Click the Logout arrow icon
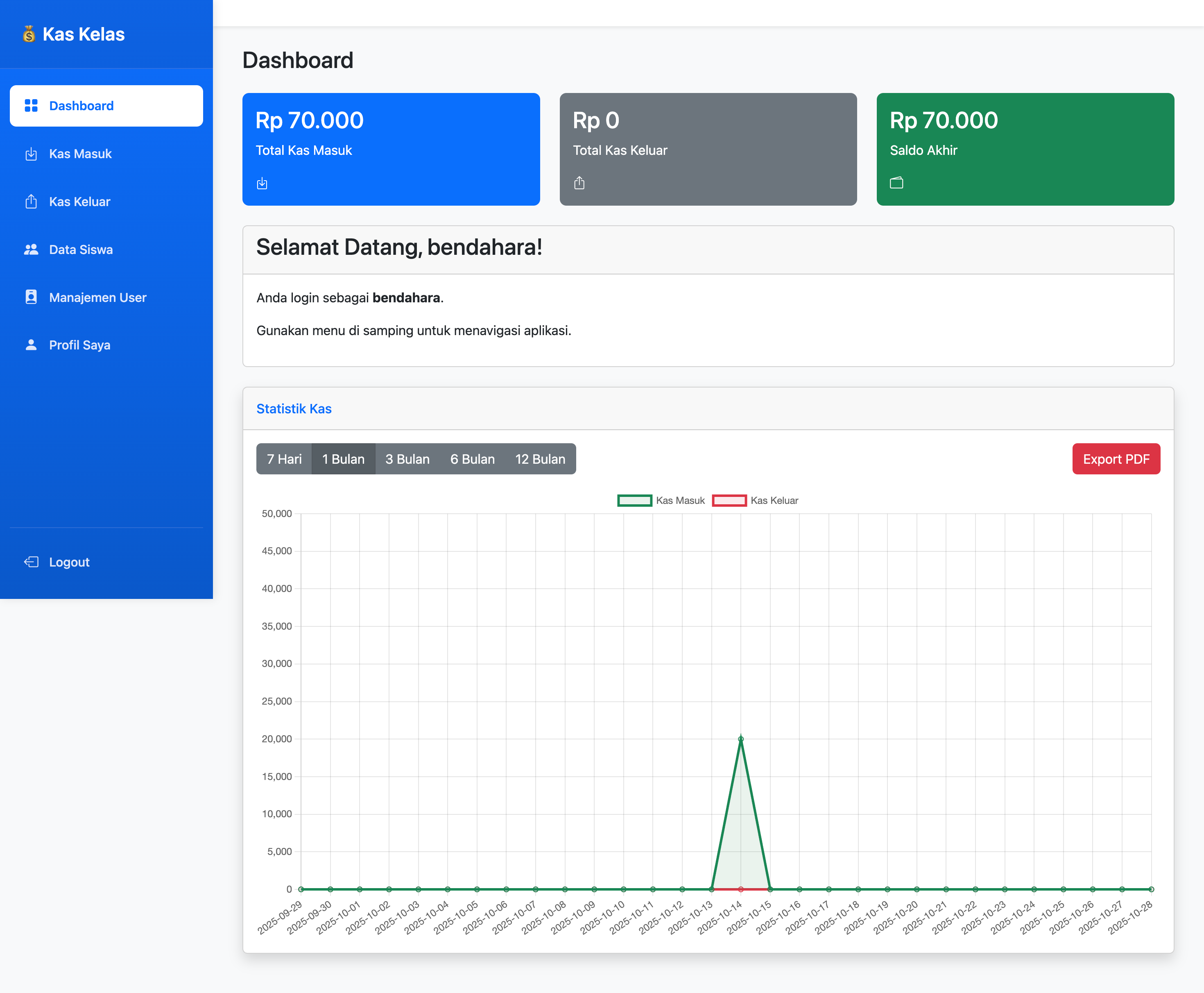 click(31, 562)
